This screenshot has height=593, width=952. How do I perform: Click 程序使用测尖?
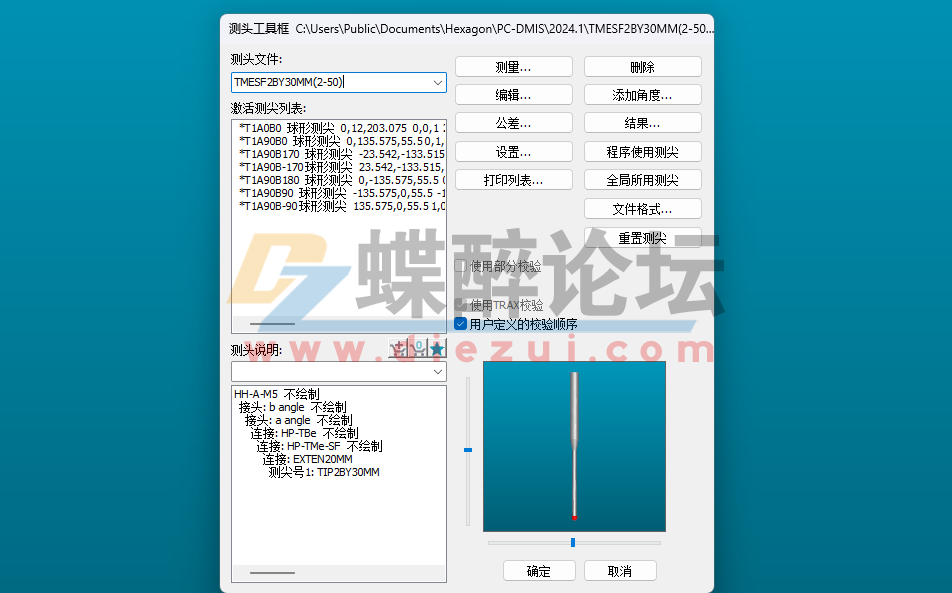click(x=642, y=151)
